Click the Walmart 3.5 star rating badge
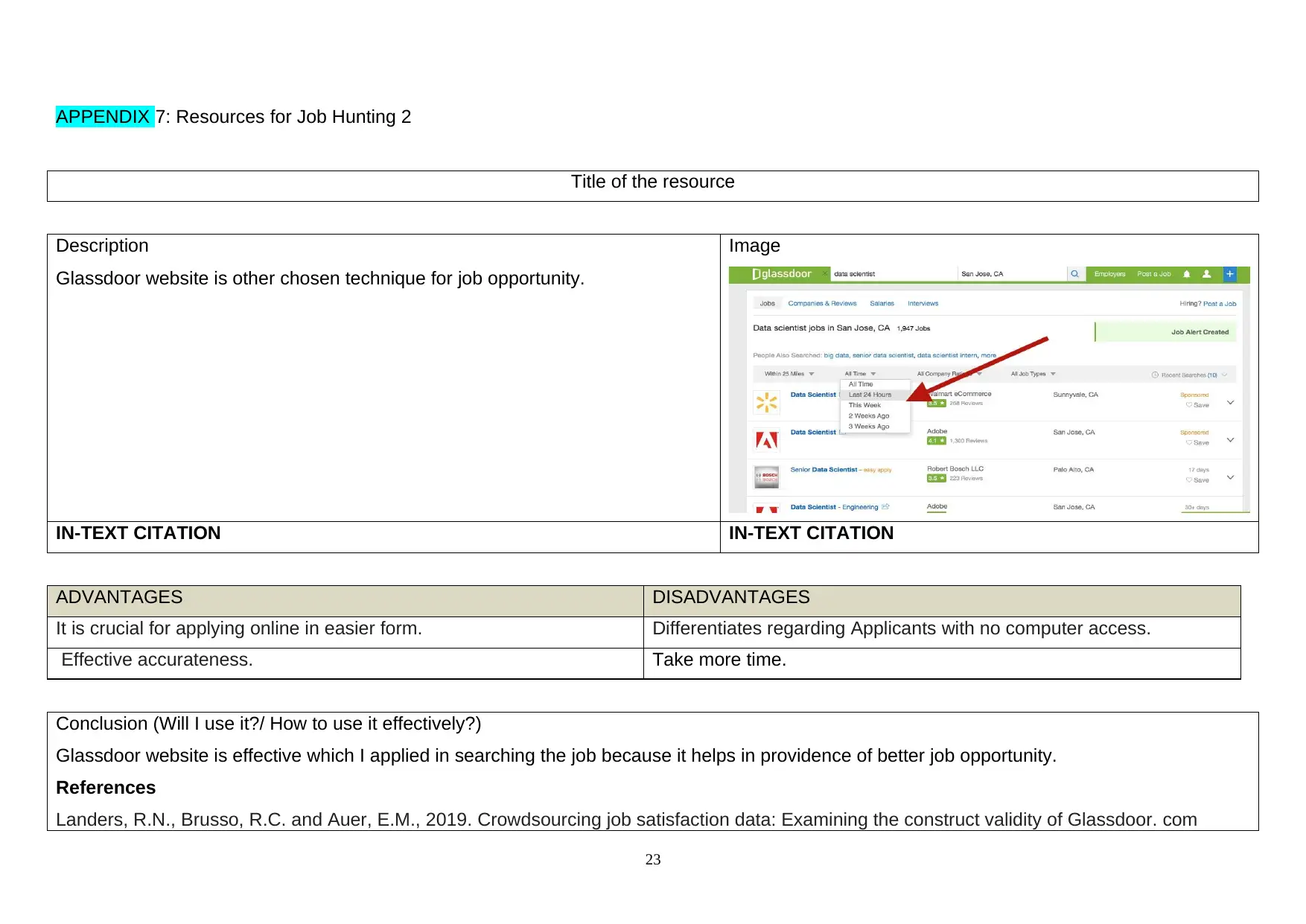The image size is (1306, 924). pos(936,404)
